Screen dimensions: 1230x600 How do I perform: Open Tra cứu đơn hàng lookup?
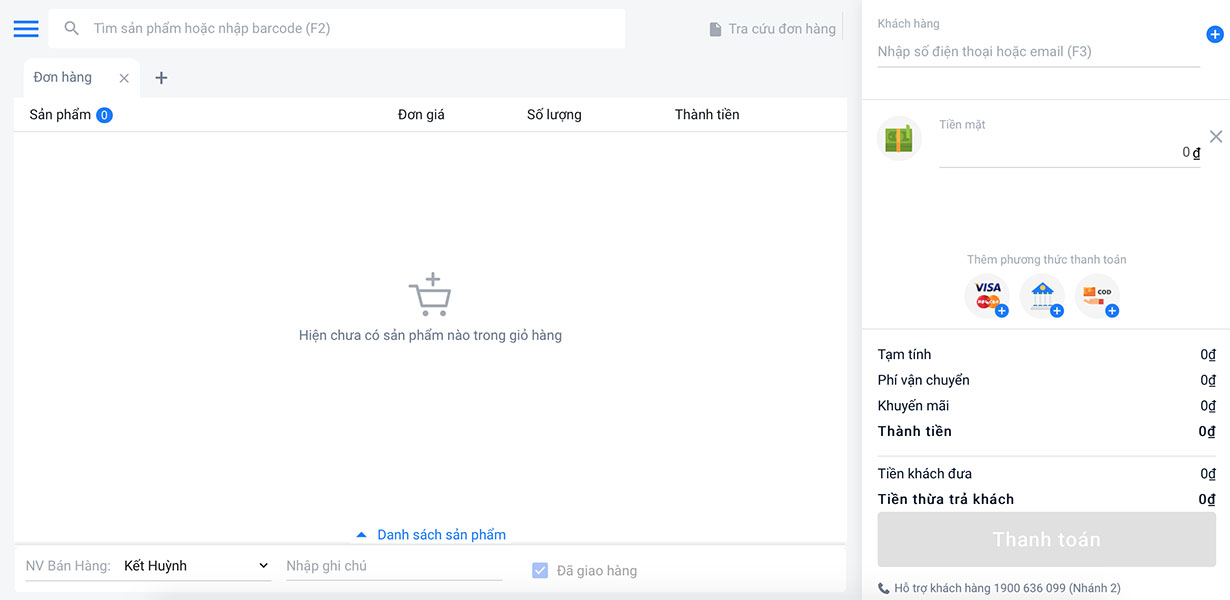pos(772,29)
